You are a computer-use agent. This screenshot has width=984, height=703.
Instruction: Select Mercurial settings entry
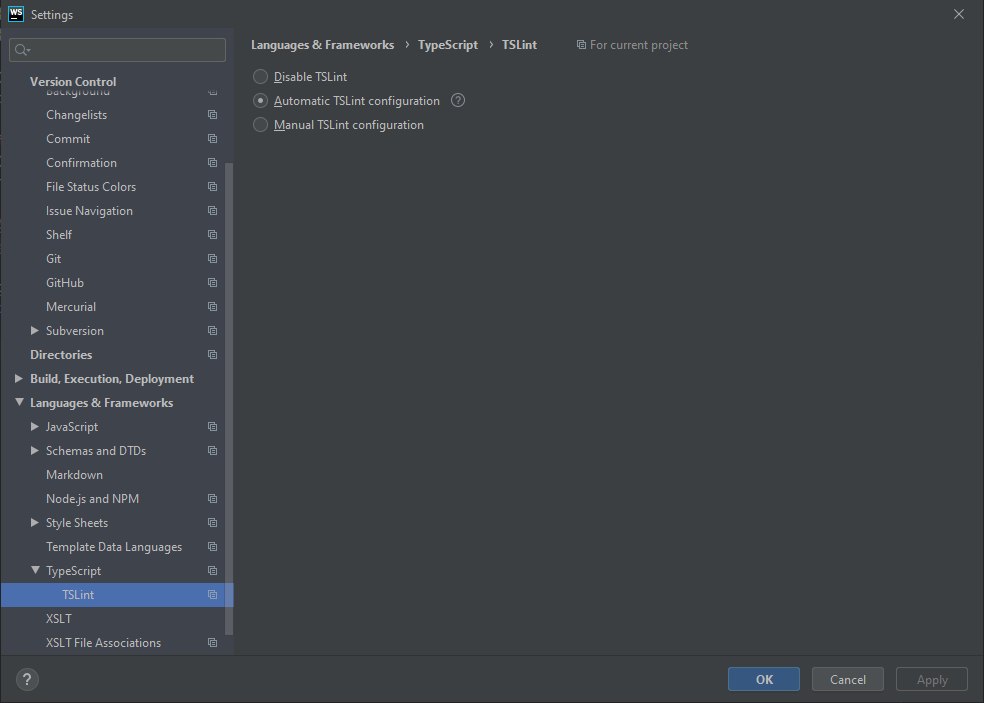71,307
